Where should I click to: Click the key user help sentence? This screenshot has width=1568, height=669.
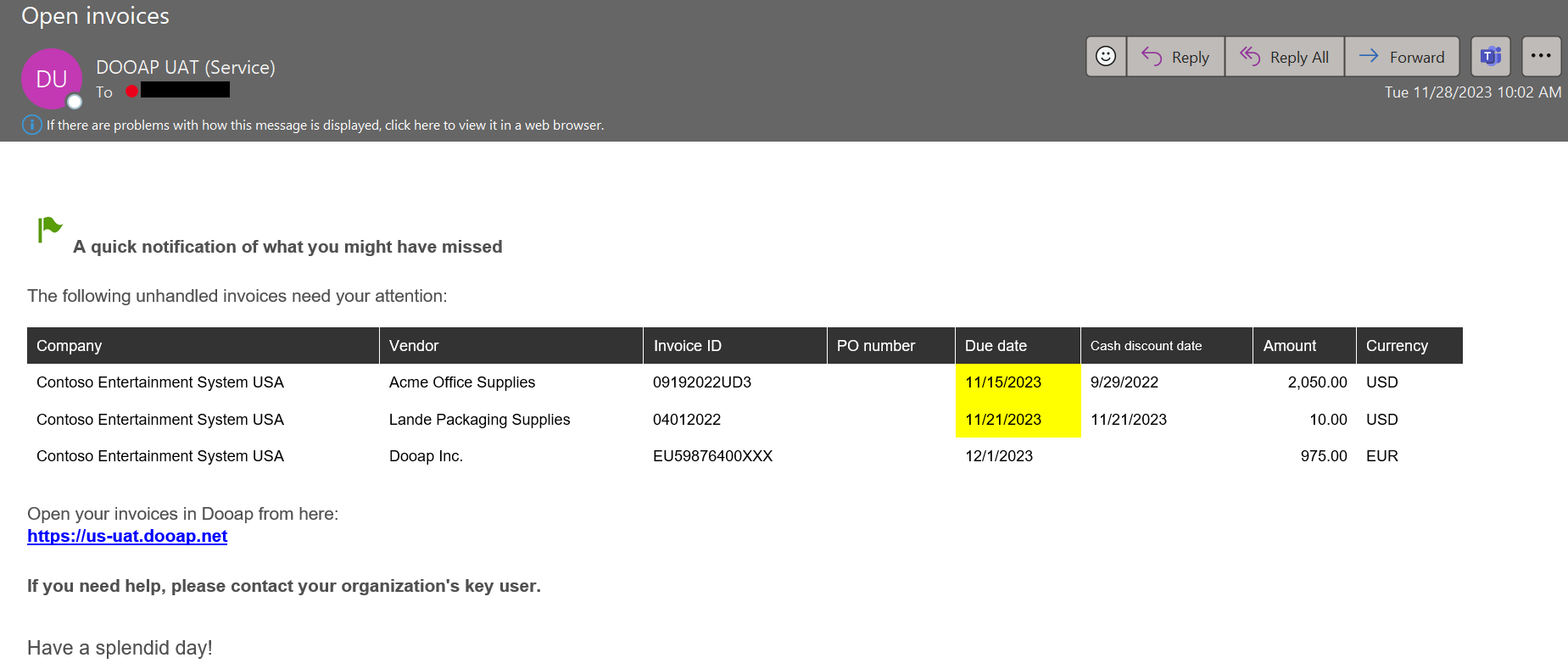[284, 586]
